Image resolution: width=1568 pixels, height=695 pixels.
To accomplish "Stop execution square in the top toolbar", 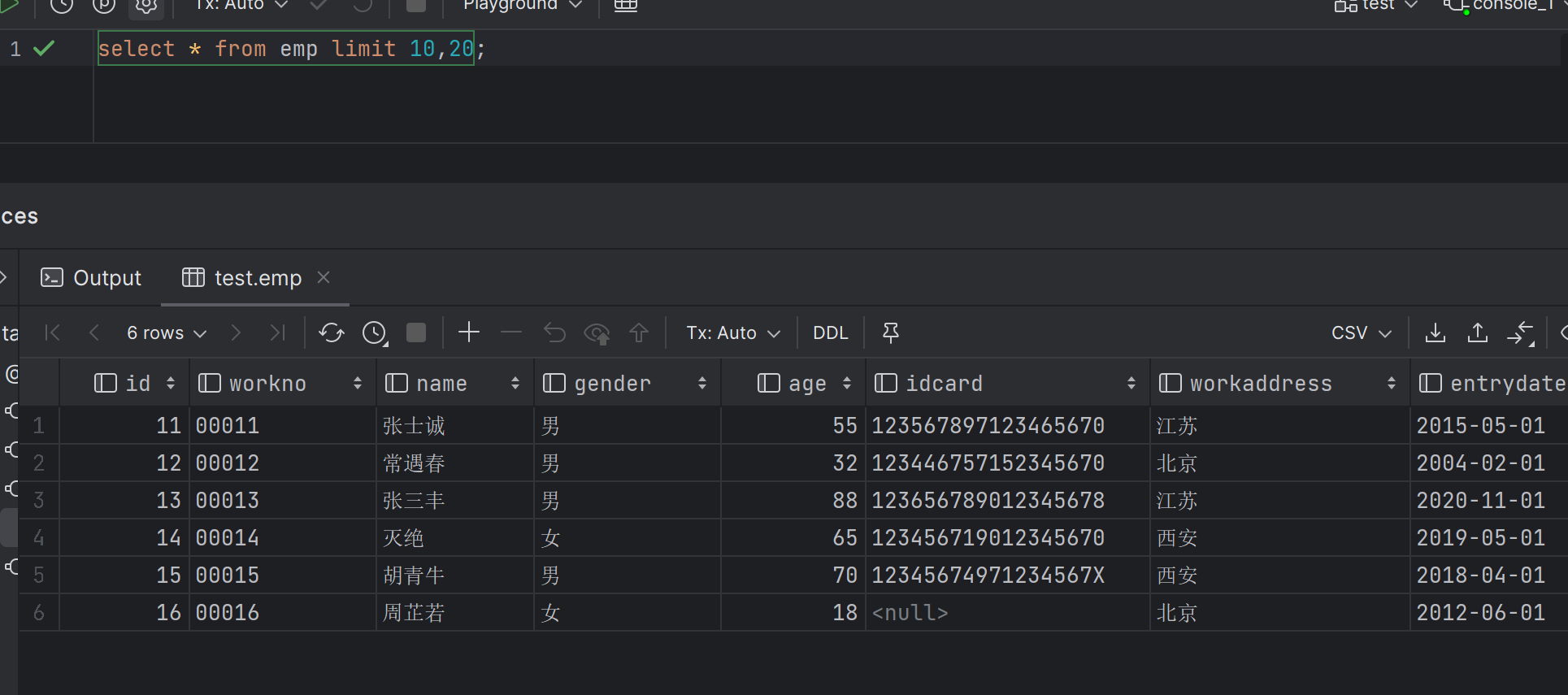I will point(415,5).
